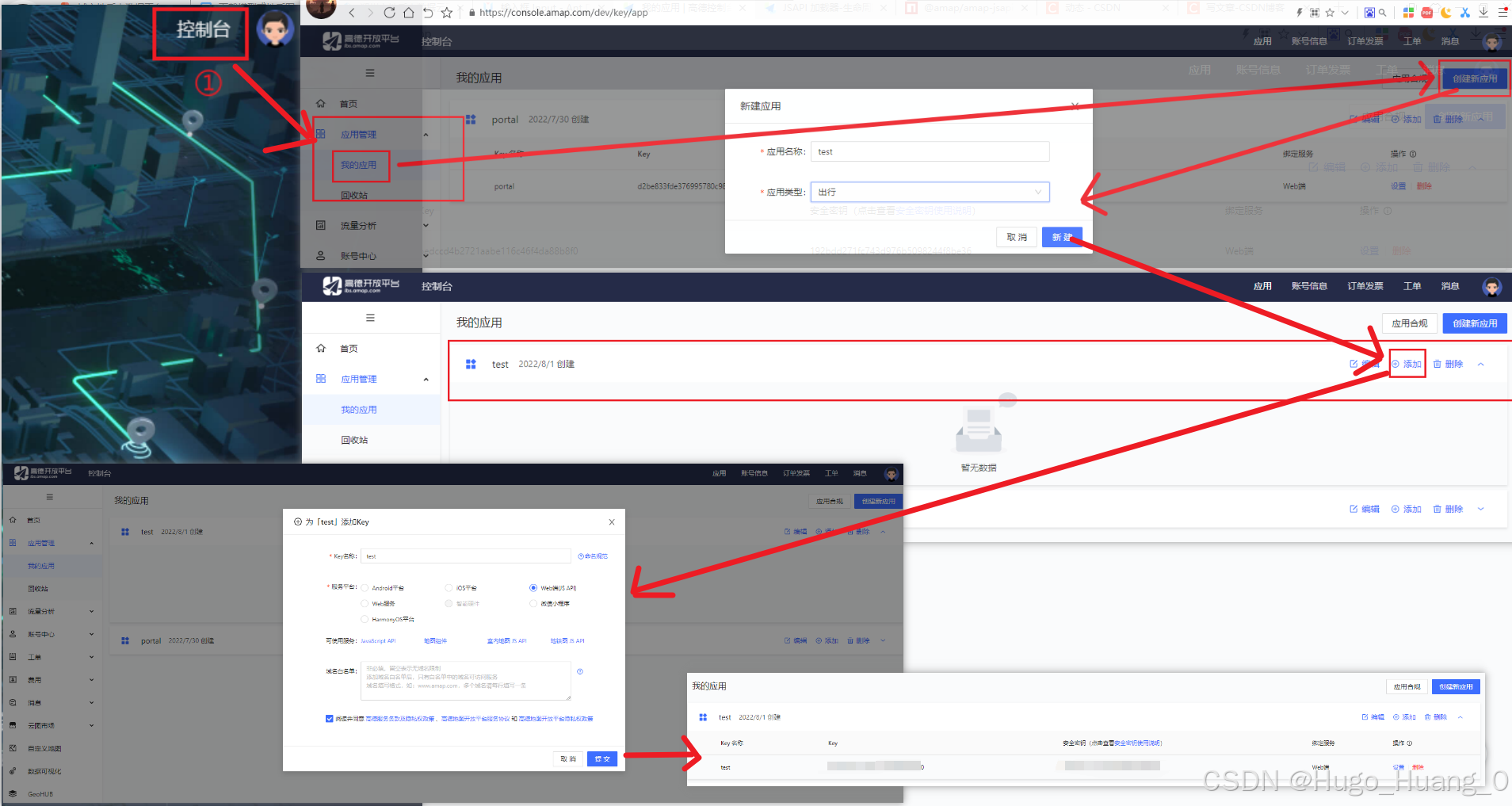
Task: Select the 智能硬件 radio button
Action: point(449,604)
